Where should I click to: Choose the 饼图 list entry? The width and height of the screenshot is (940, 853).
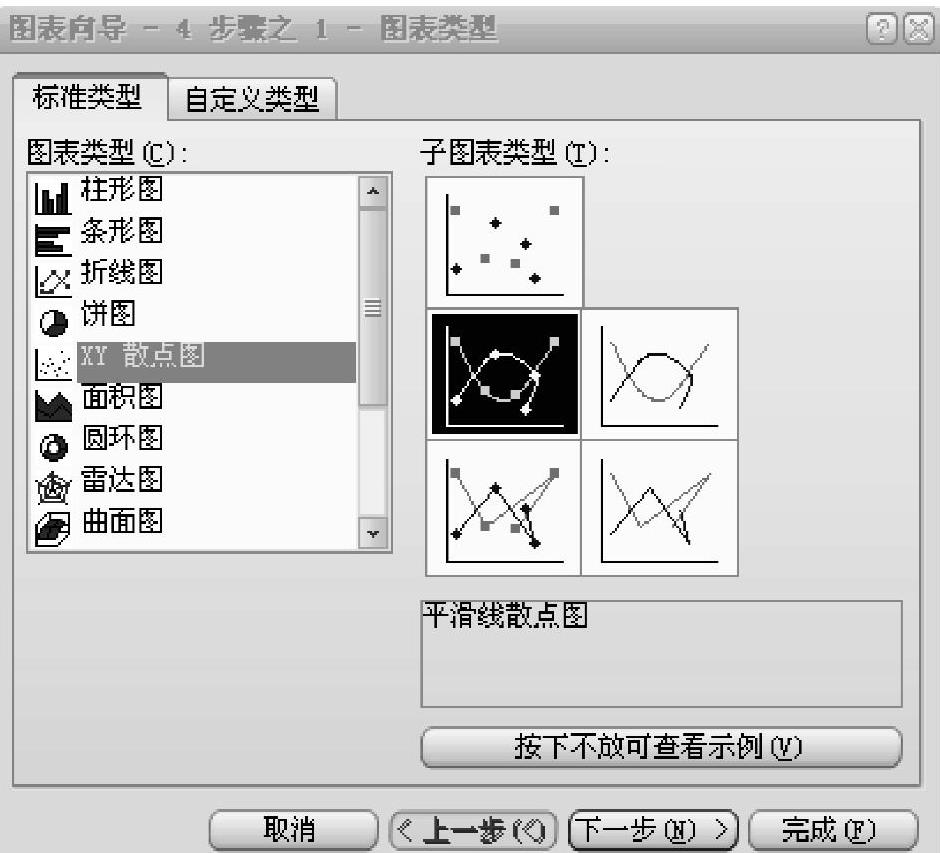point(108,314)
